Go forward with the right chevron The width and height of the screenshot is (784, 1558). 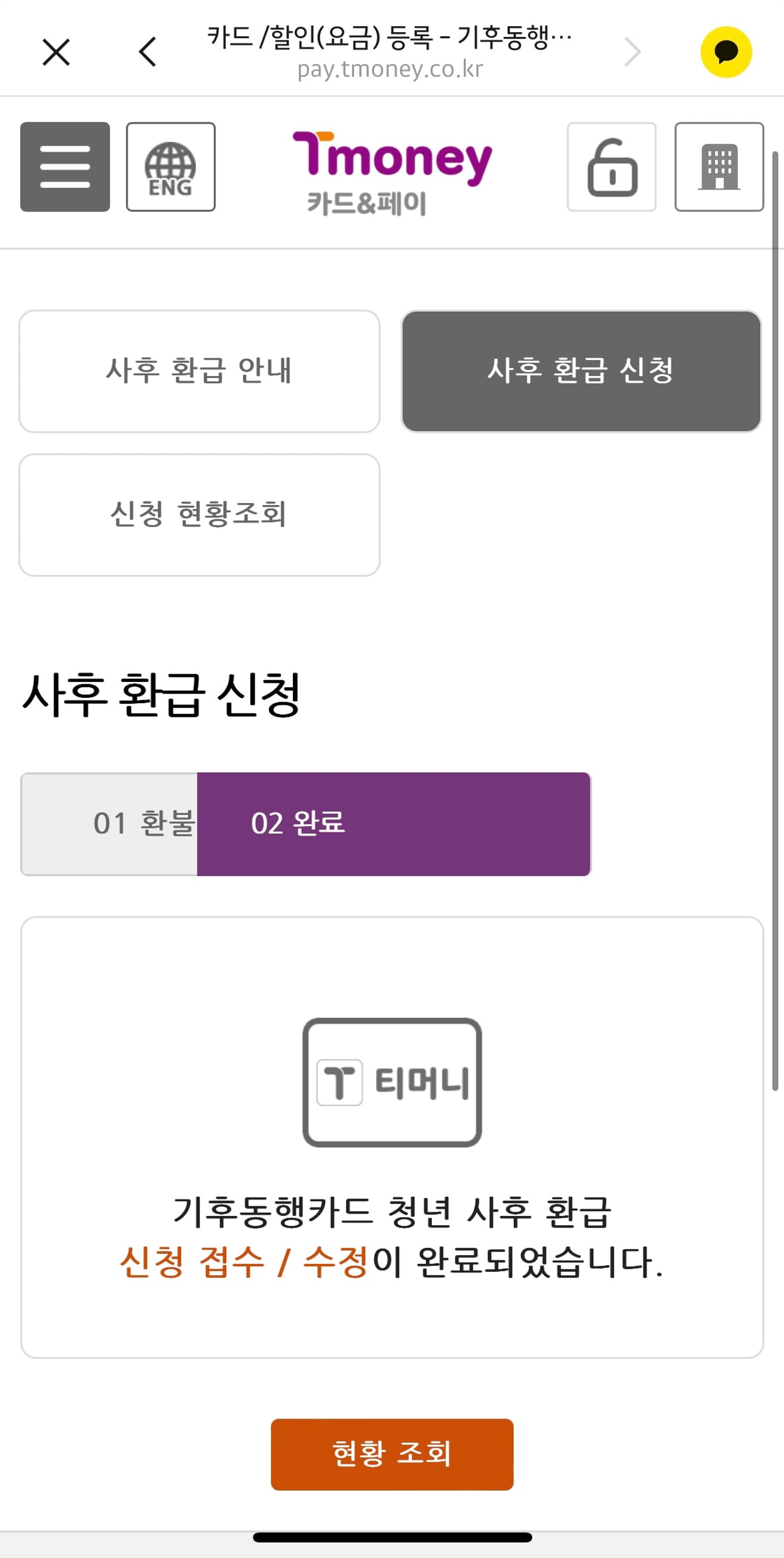coord(632,52)
